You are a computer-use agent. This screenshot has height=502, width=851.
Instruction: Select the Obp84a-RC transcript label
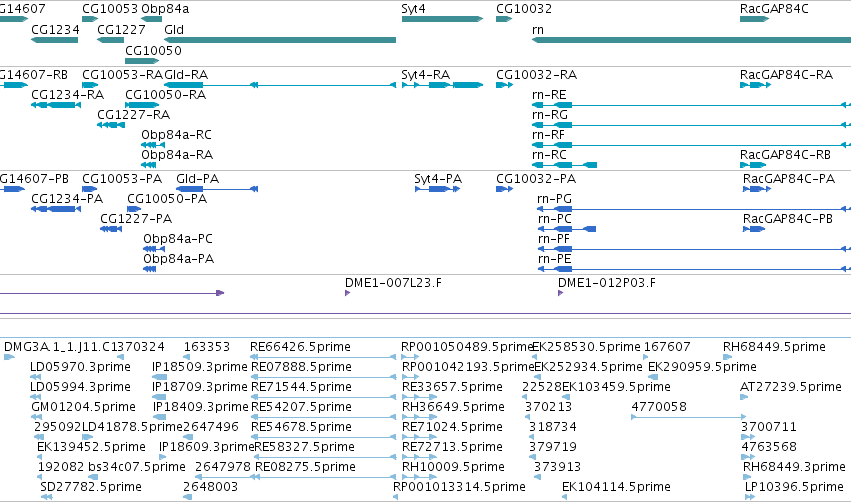(176, 135)
